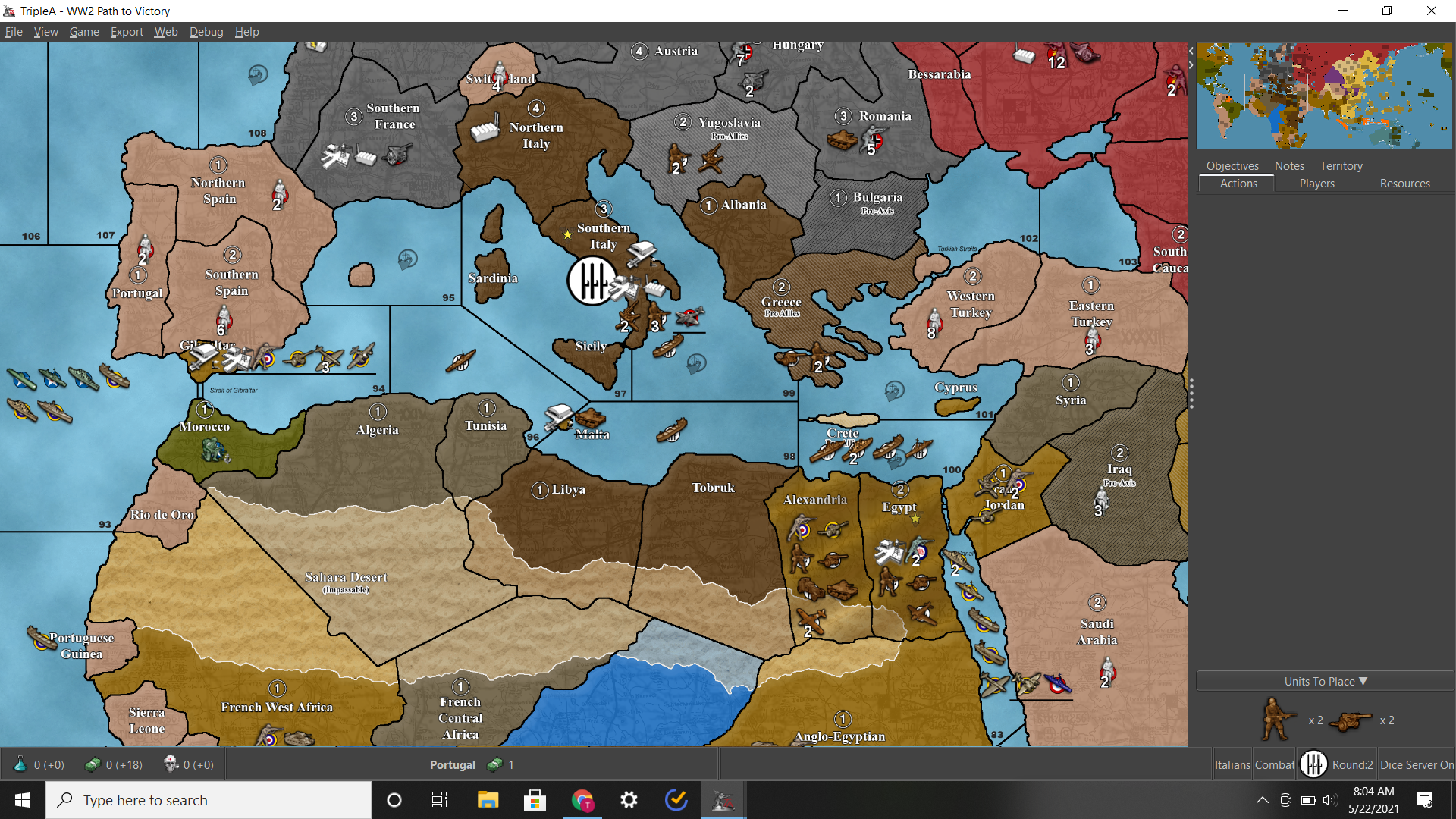This screenshot has width=1456, height=819.
Task: Click the Windows search box
Action: (209, 800)
